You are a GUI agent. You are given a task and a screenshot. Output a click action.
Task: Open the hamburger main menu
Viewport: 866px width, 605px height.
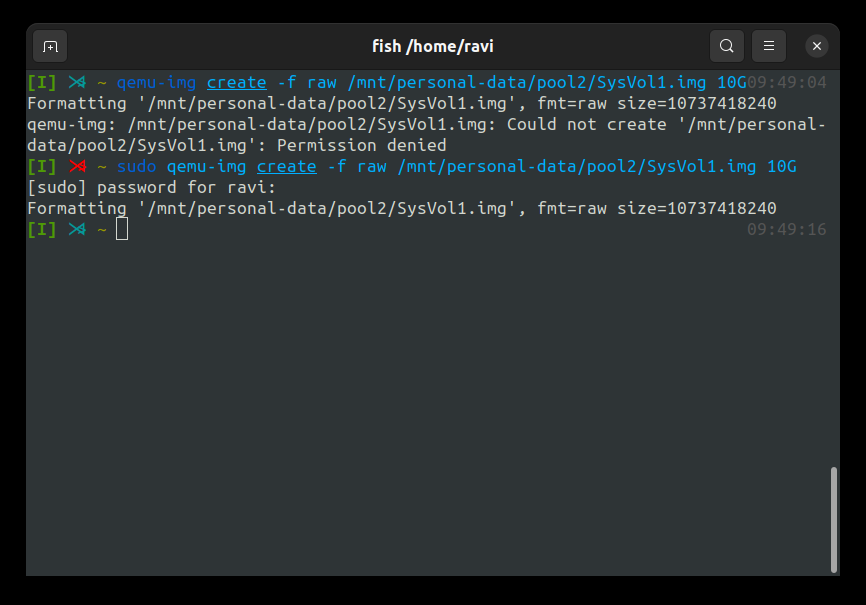point(768,46)
